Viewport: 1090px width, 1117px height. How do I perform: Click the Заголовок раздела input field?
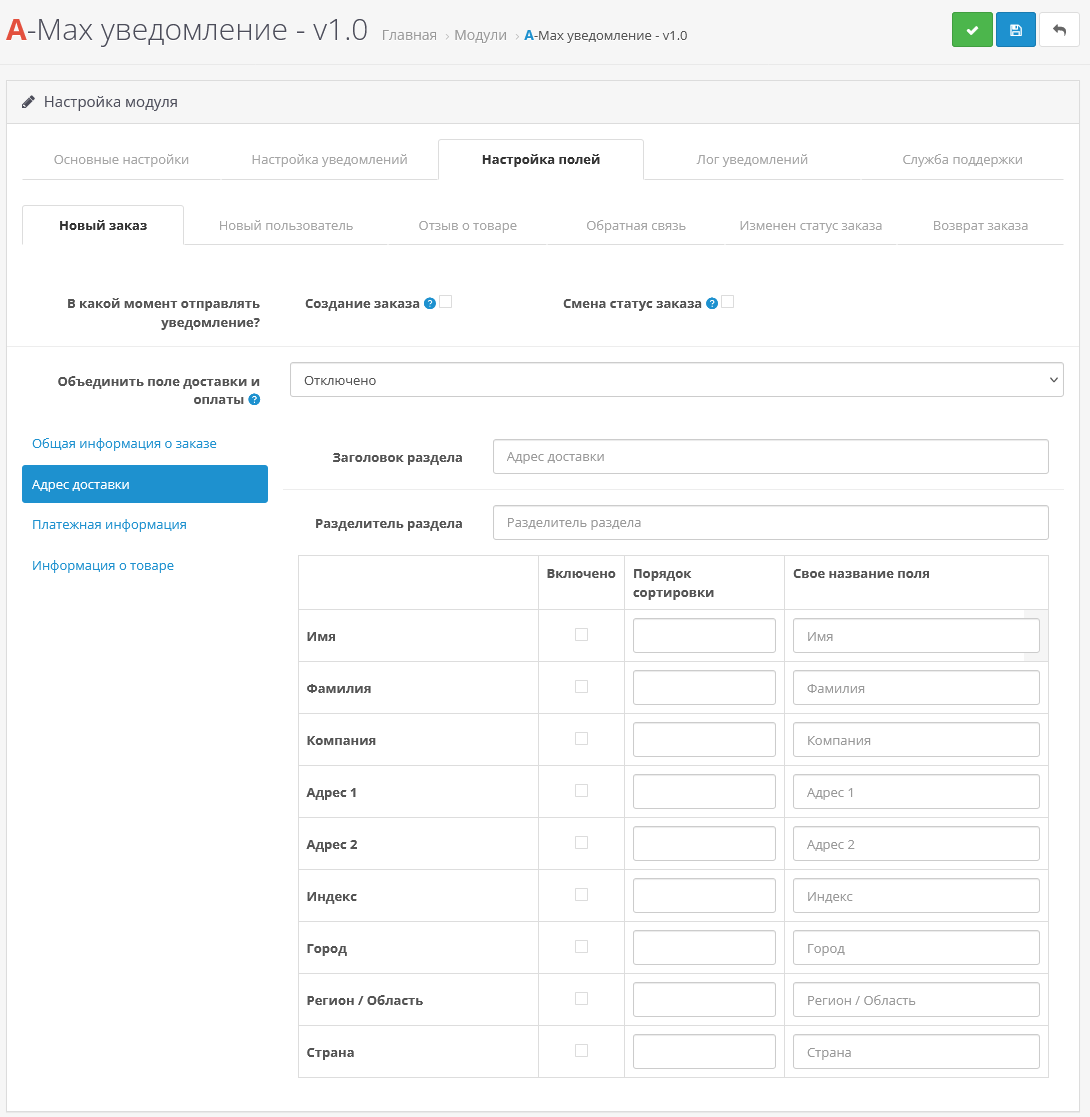pyautogui.click(x=770, y=456)
